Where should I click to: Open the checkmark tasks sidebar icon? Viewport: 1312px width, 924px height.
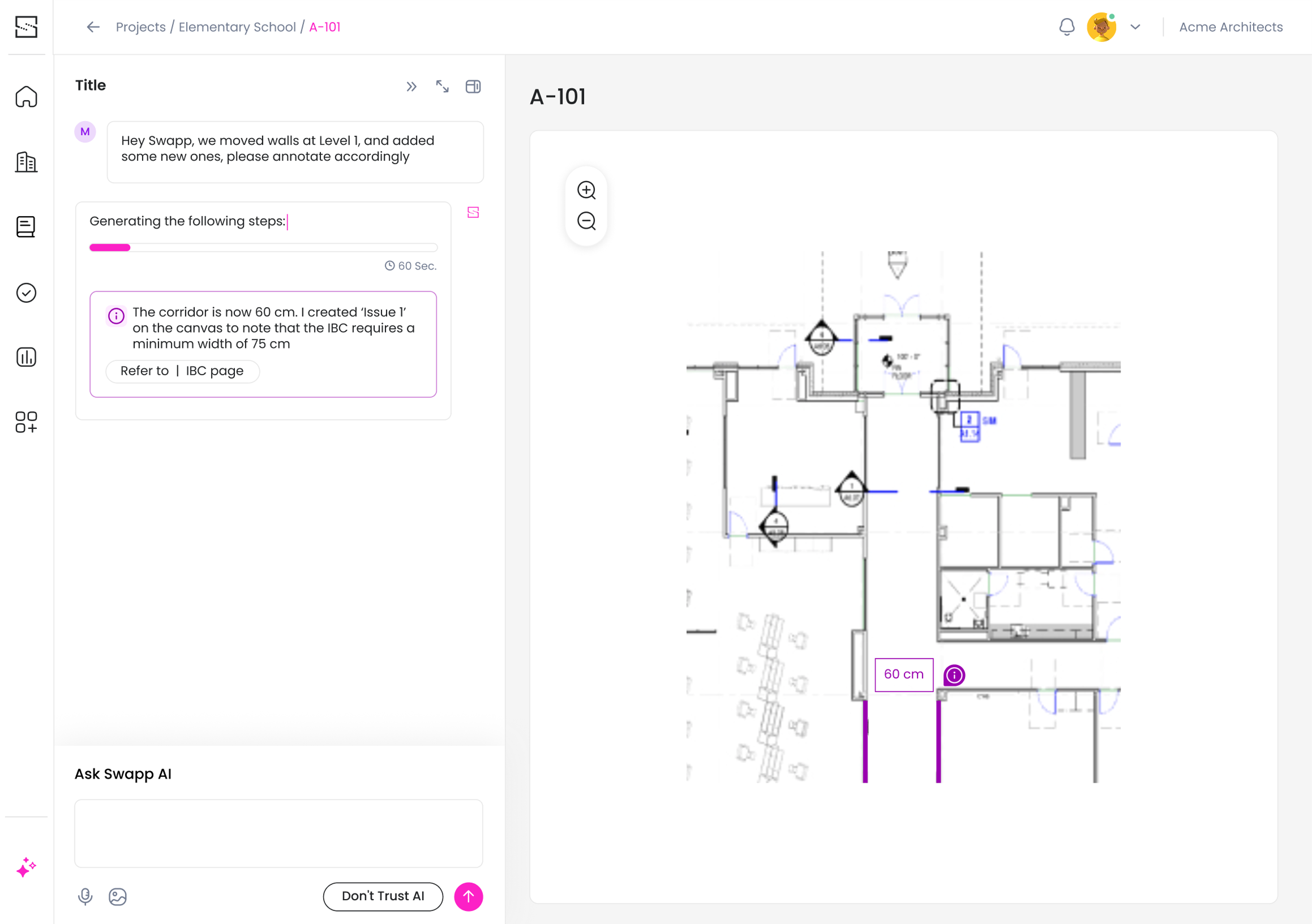click(x=26, y=293)
